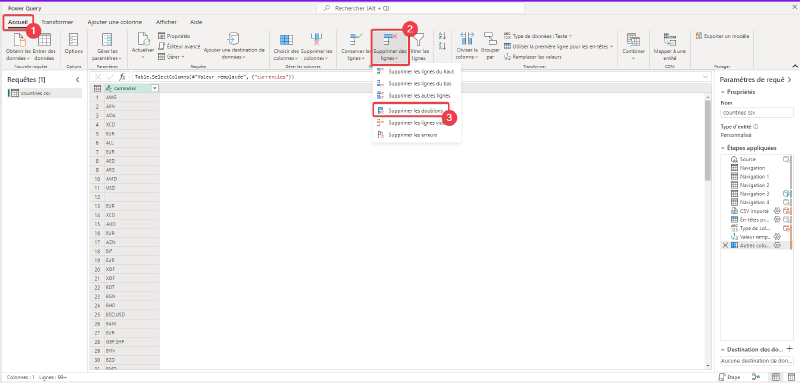Screen dimensions: 800x383
Task: Open the Supprimer des lignes dropdown
Action: (x=390, y=48)
